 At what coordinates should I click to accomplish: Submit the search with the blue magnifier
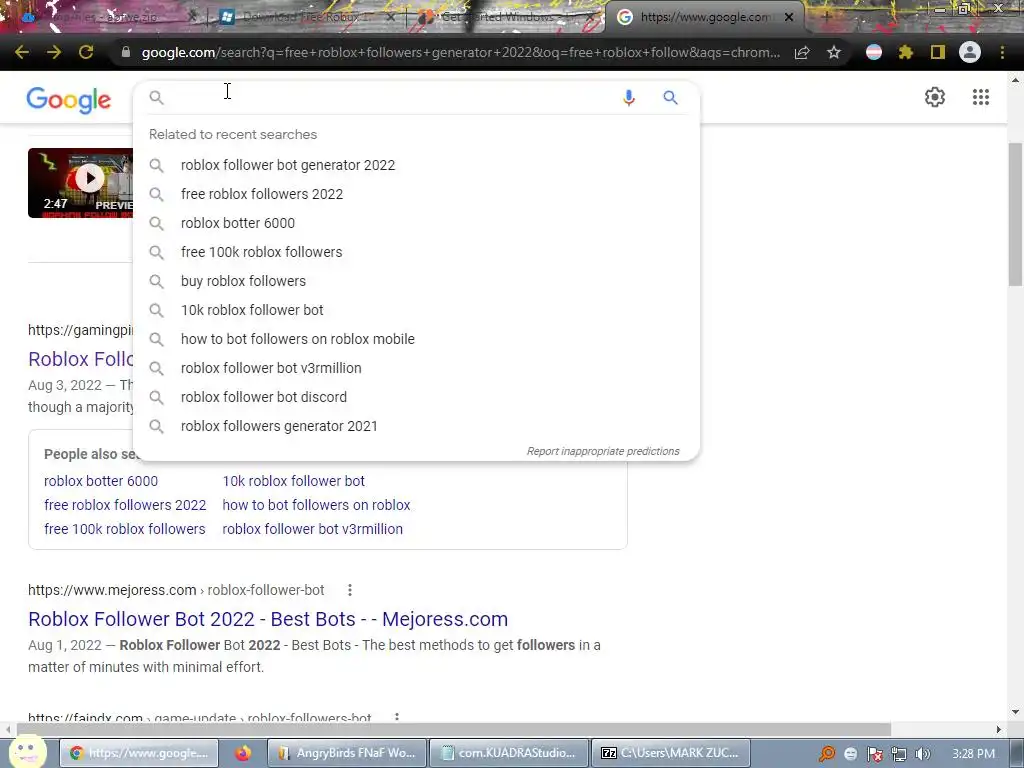pyautogui.click(x=671, y=98)
